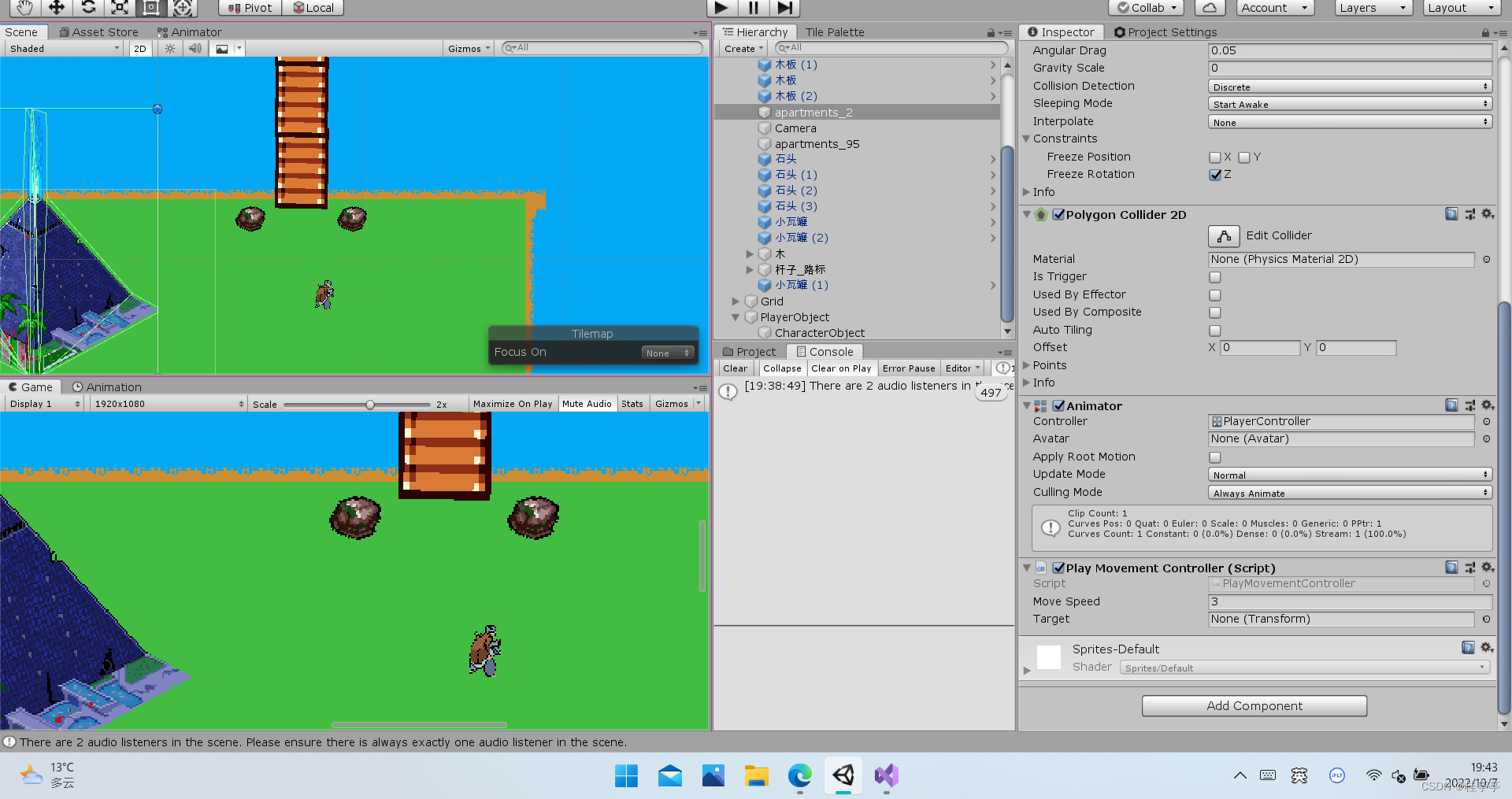The height and width of the screenshot is (799, 1512).
Task: Switch to the Tile Palette tab
Action: pos(834,31)
